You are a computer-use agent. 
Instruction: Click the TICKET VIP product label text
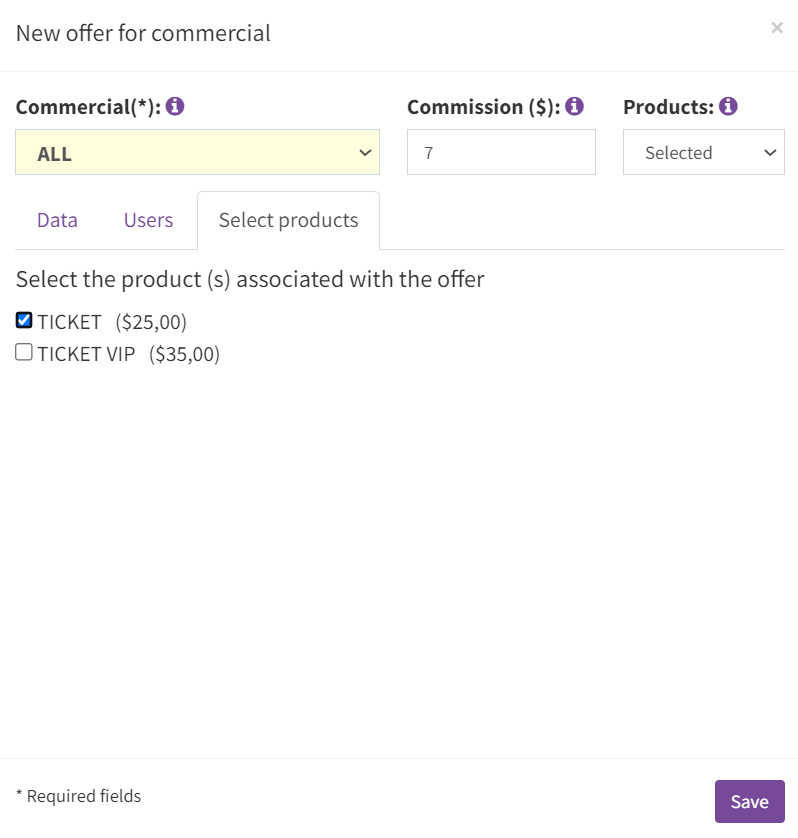pyautogui.click(x=86, y=354)
